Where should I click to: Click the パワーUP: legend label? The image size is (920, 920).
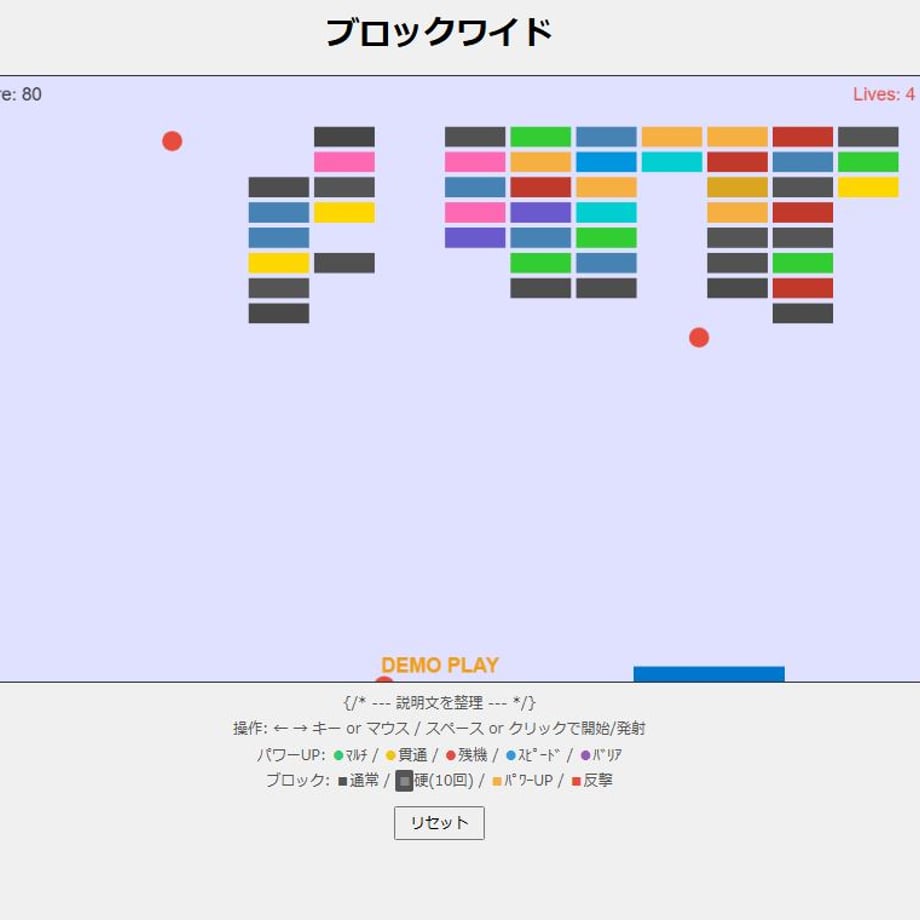coord(291,755)
